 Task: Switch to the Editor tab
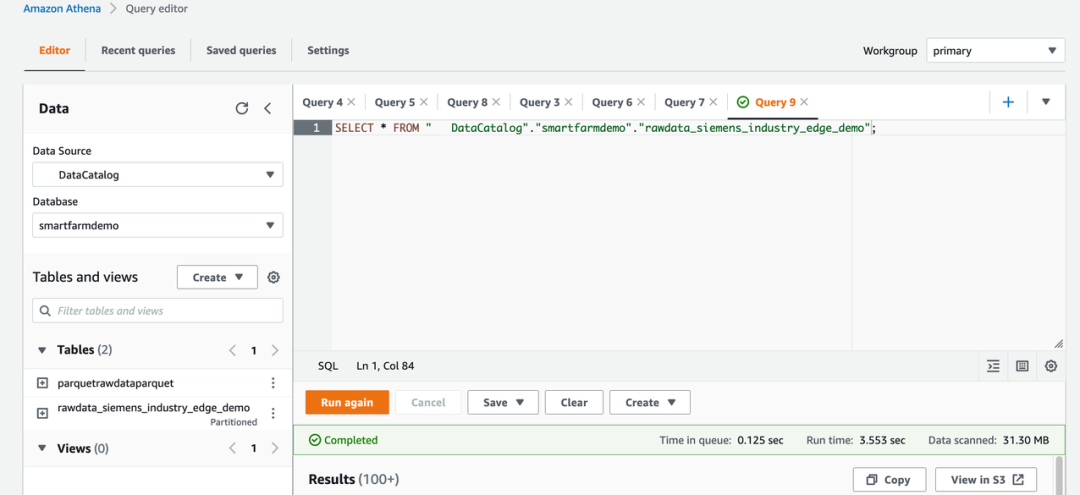(x=54, y=50)
